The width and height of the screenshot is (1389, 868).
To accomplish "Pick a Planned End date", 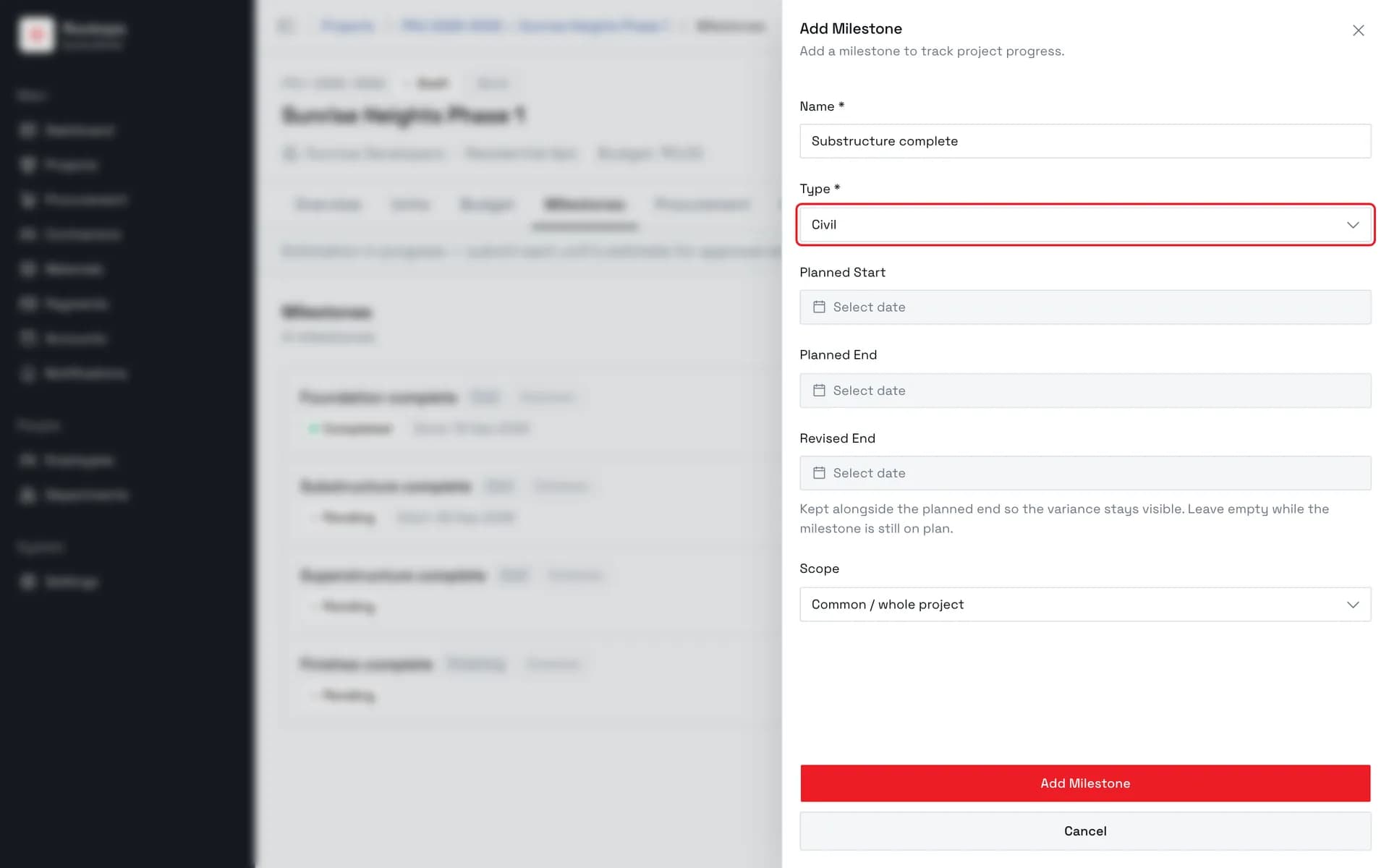I will point(1085,391).
